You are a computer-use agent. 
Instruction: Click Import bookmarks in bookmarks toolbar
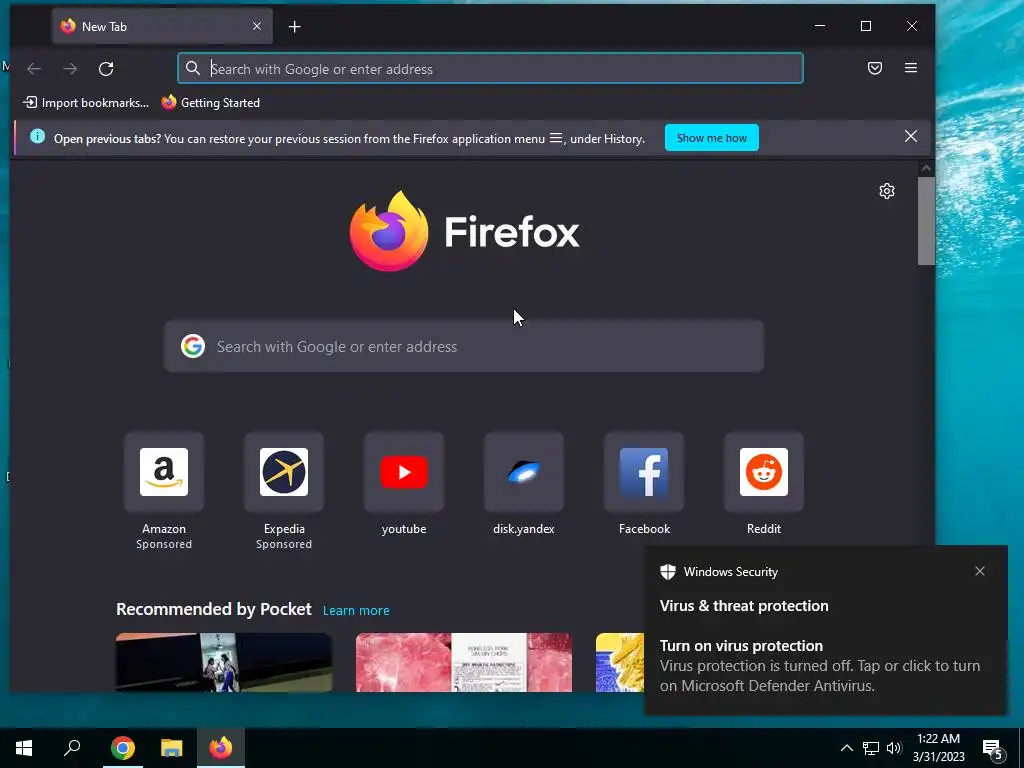[86, 103]
